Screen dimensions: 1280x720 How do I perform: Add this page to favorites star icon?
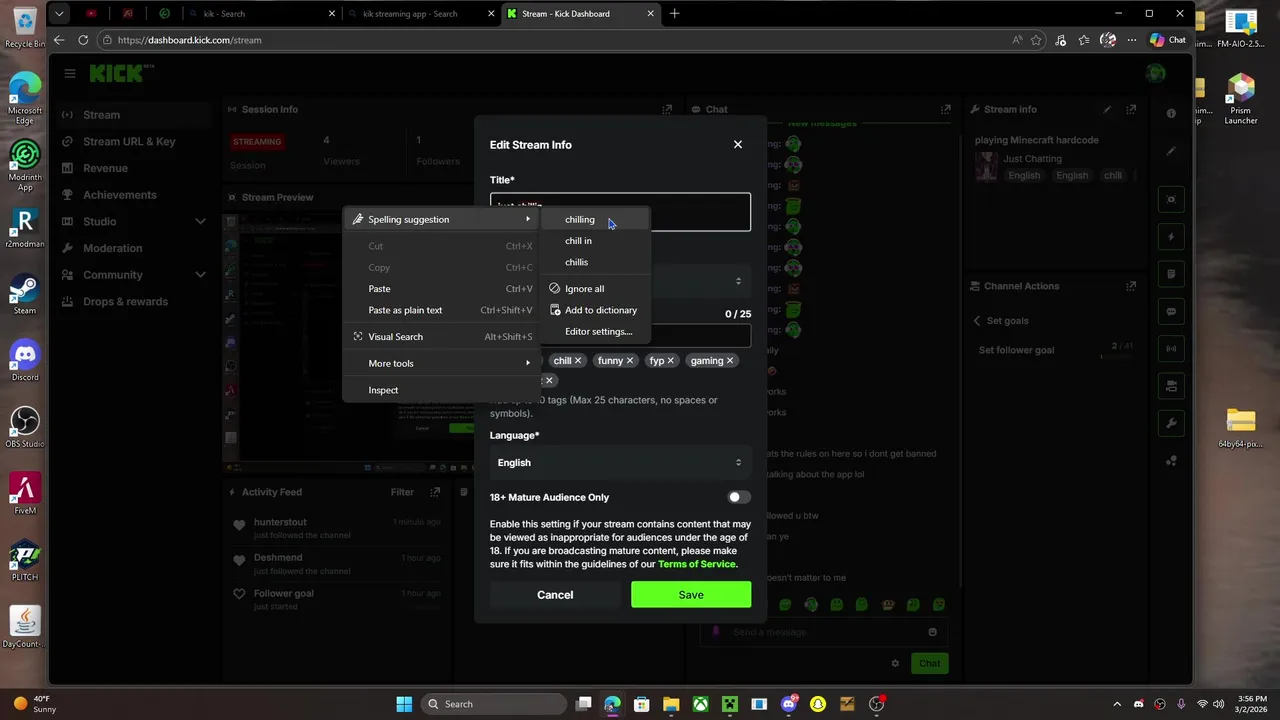[1037, 40]
